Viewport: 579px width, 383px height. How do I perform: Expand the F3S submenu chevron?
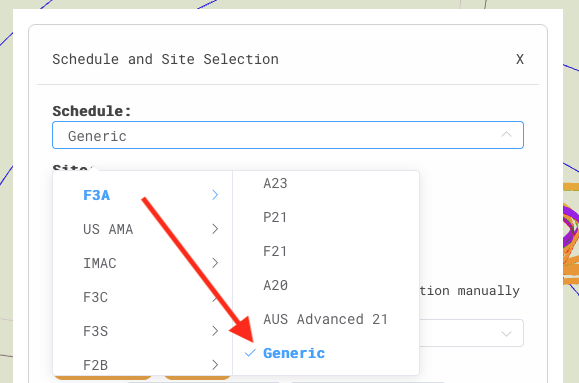[x=215, y=331]
